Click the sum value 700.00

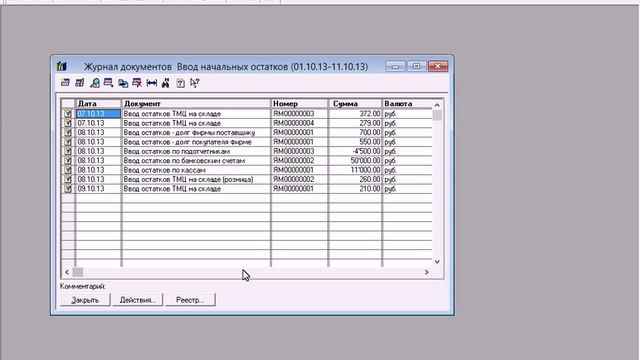[x=370, y=133]
